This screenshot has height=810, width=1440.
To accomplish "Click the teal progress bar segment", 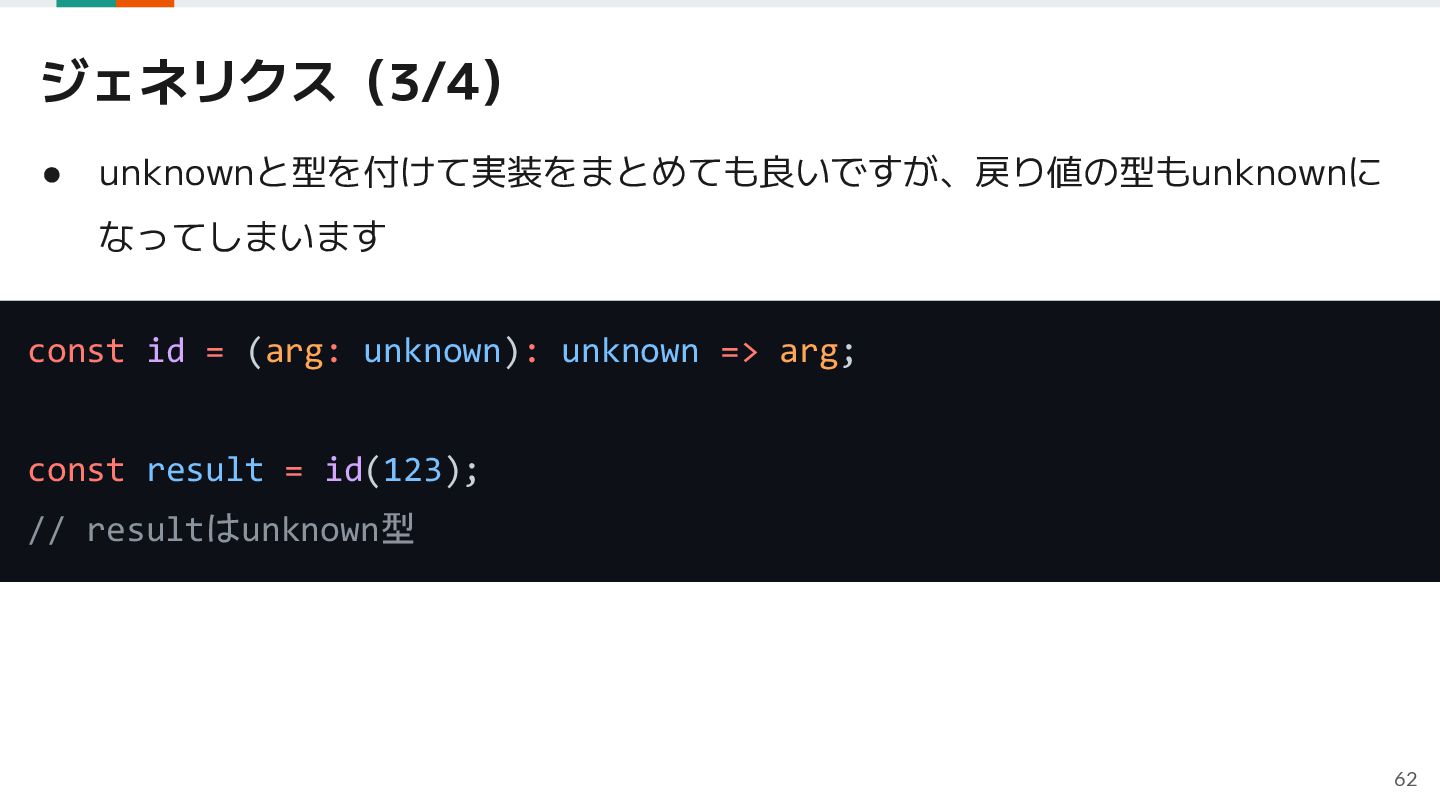I will [86, 3].
